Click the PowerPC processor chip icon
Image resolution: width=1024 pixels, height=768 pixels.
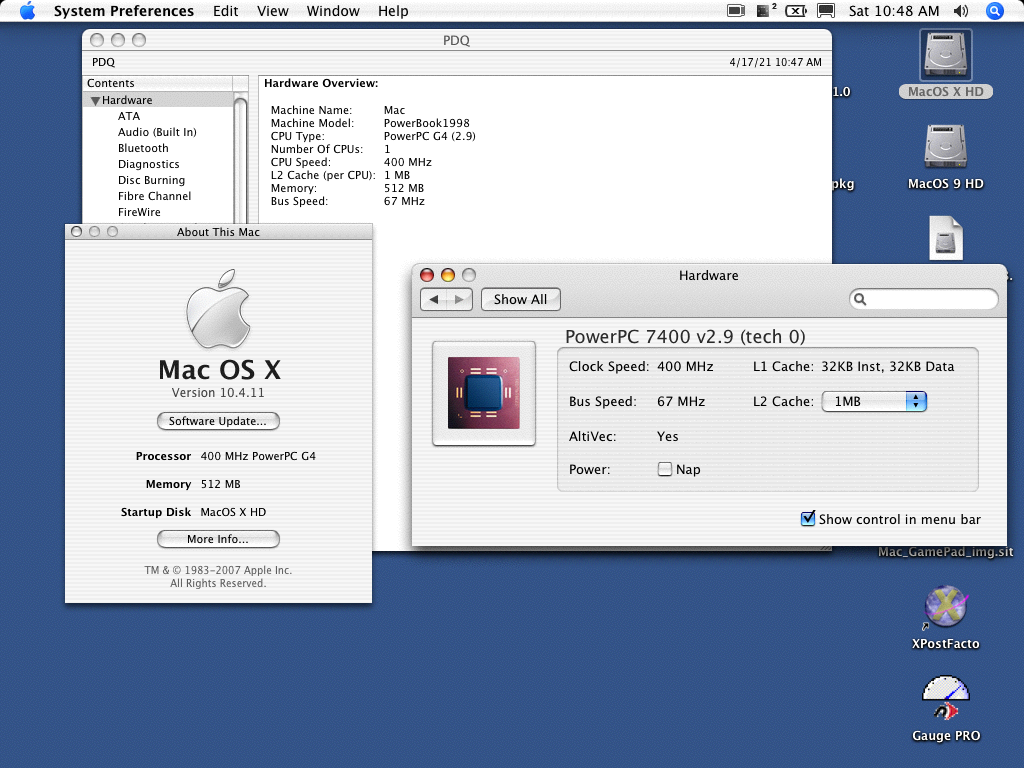(x=484, y=393)
